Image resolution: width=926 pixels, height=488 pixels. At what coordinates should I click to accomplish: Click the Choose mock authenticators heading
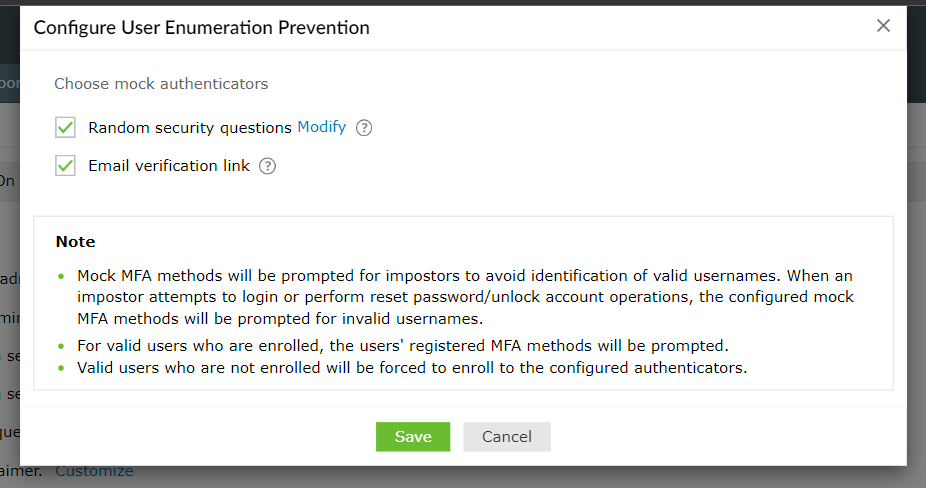[x=161, y=84]
